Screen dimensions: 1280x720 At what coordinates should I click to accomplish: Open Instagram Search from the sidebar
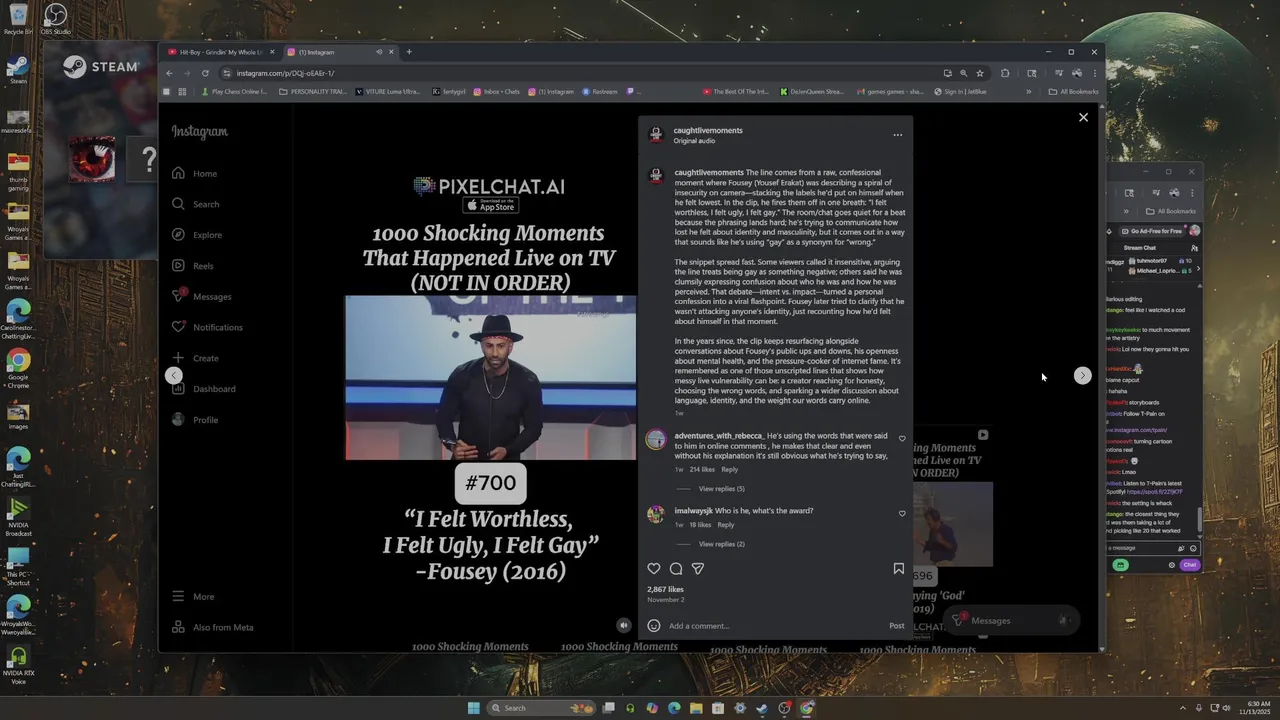click(x=196, y=204)
